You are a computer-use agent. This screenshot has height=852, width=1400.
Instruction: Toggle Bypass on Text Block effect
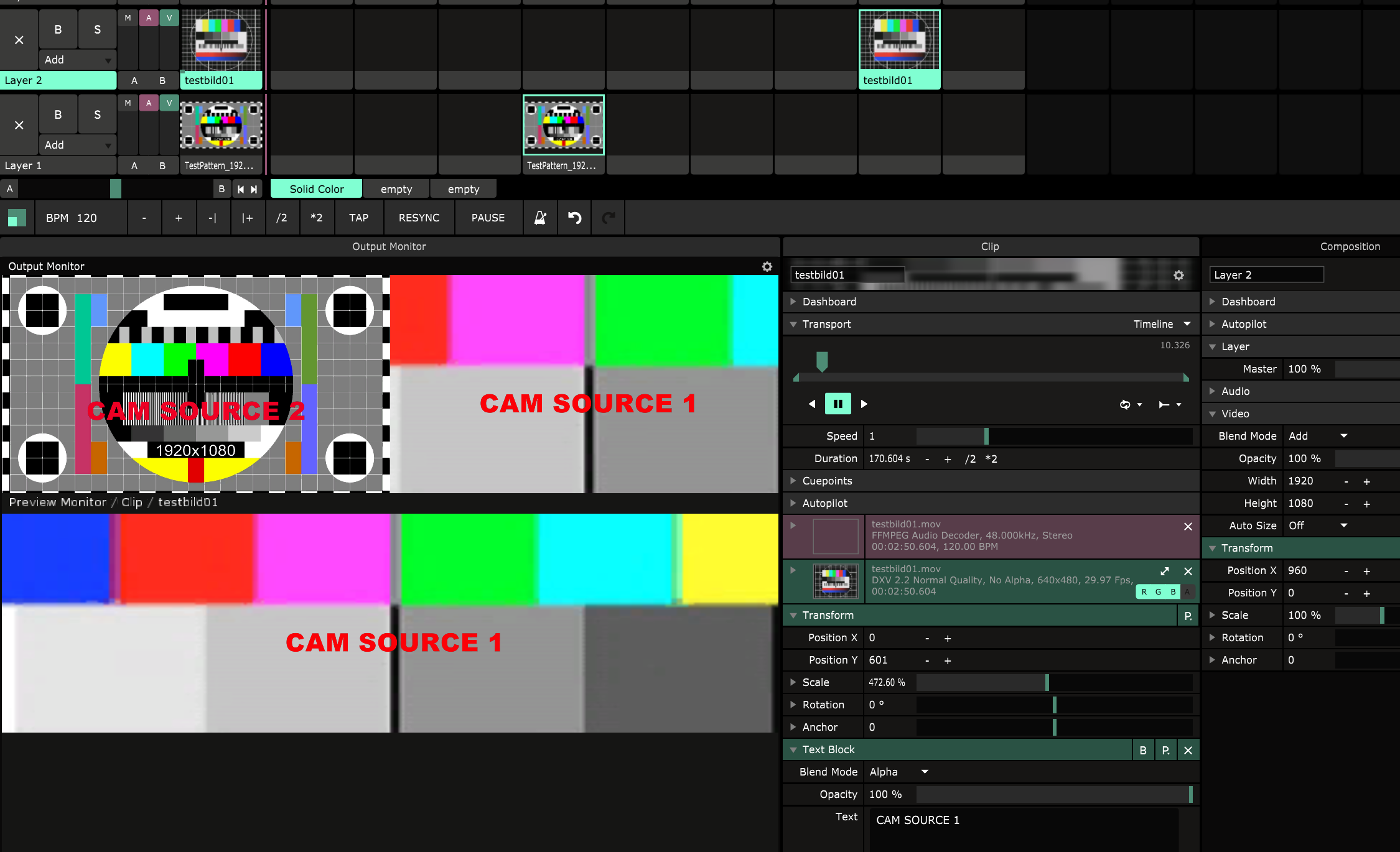(1142, 750)
